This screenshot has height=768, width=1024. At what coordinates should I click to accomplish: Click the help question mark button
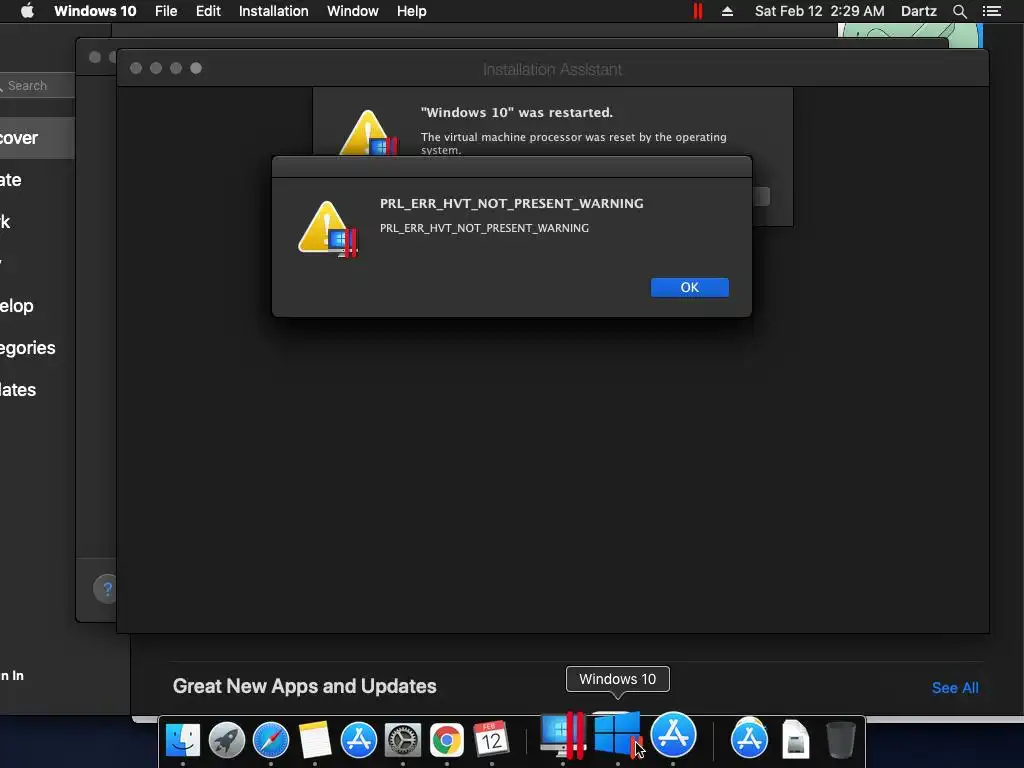pos(106,589)
